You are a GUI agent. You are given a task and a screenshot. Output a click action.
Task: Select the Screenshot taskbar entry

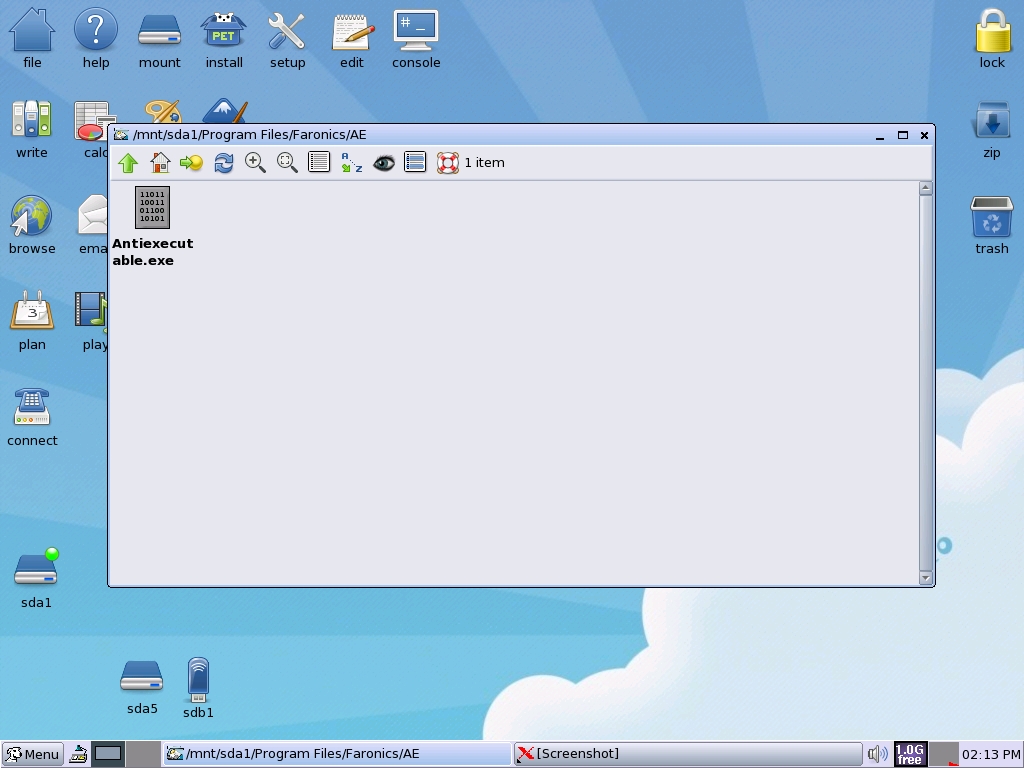688,754
